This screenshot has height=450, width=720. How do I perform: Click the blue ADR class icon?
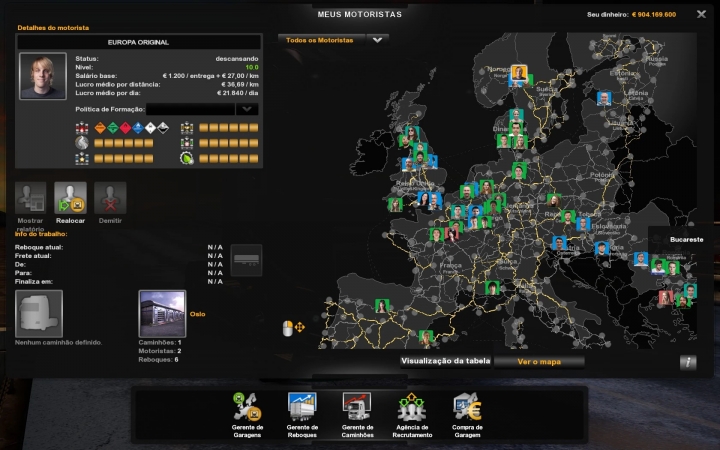[138, 128]
